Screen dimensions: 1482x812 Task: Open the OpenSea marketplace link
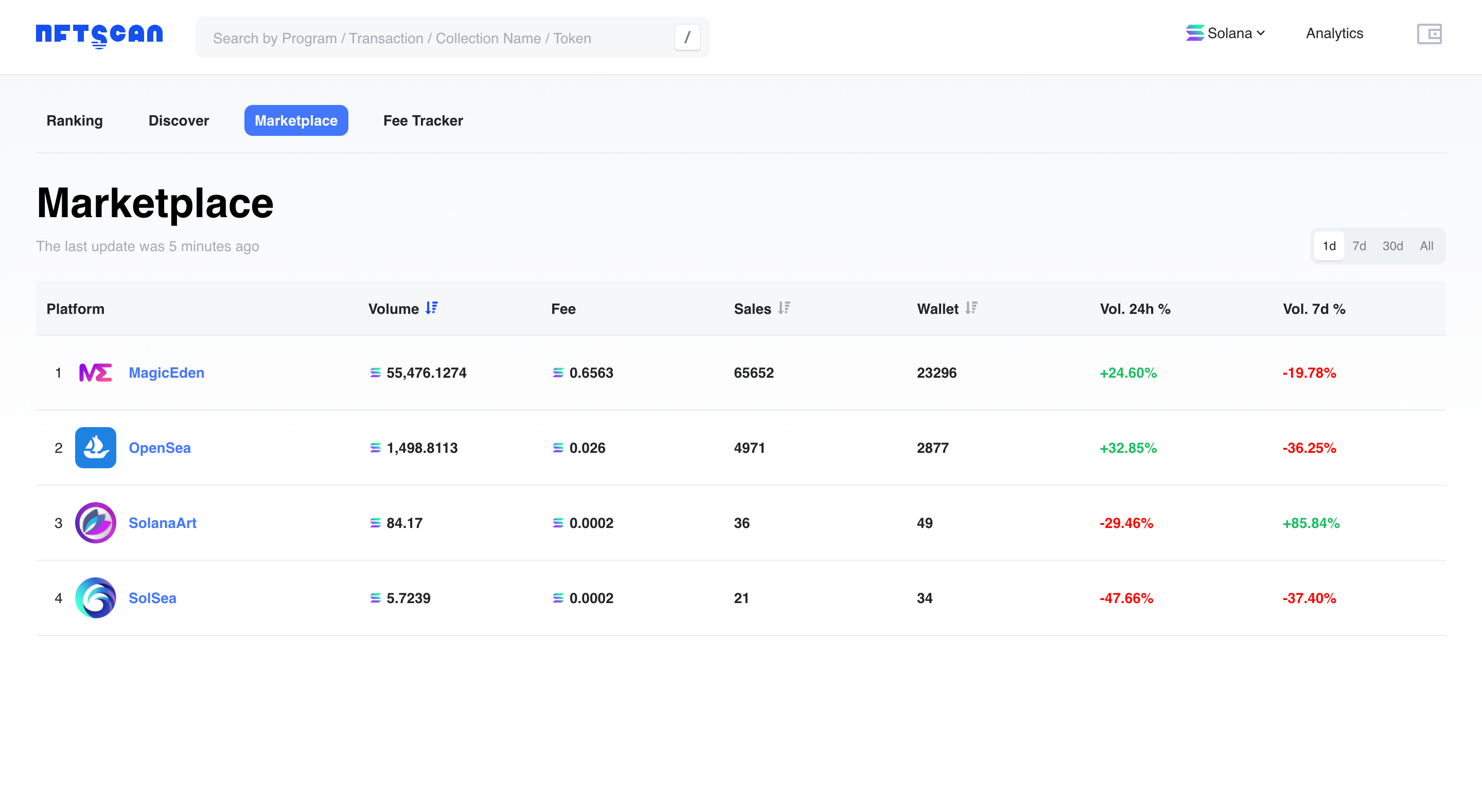tap(160, 448)
